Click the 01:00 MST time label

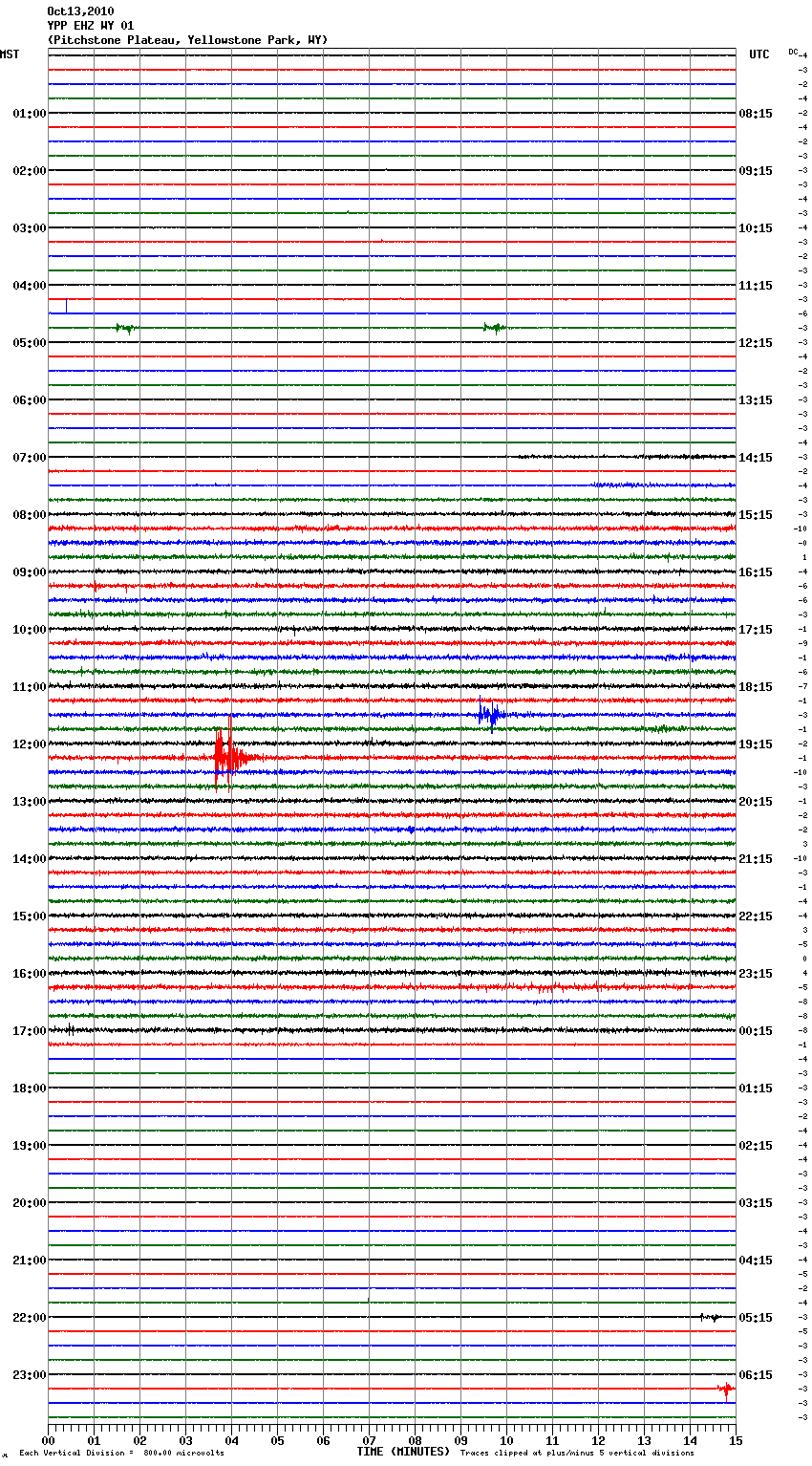[30, 114]
